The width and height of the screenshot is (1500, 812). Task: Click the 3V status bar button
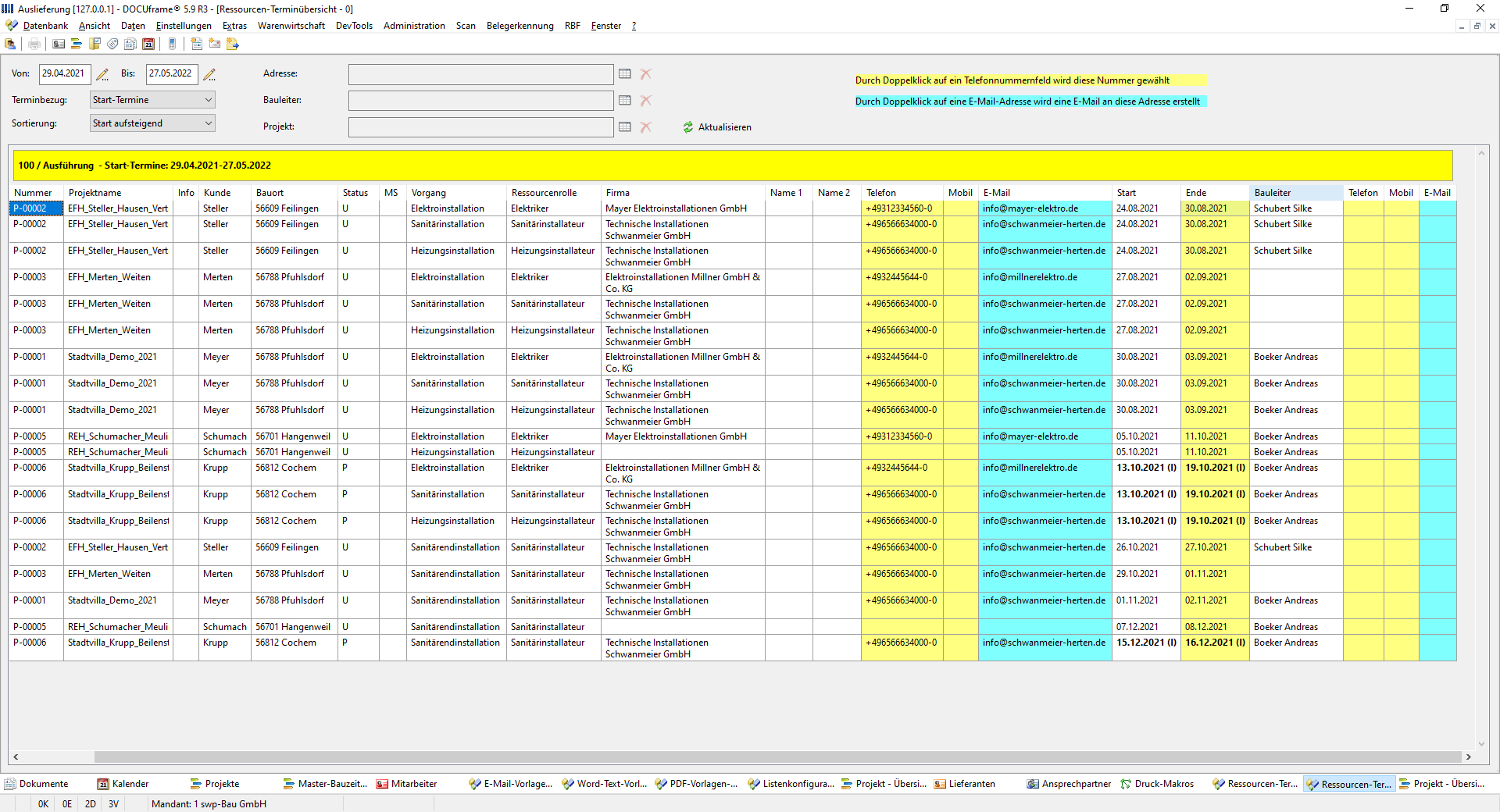point(114,804)
